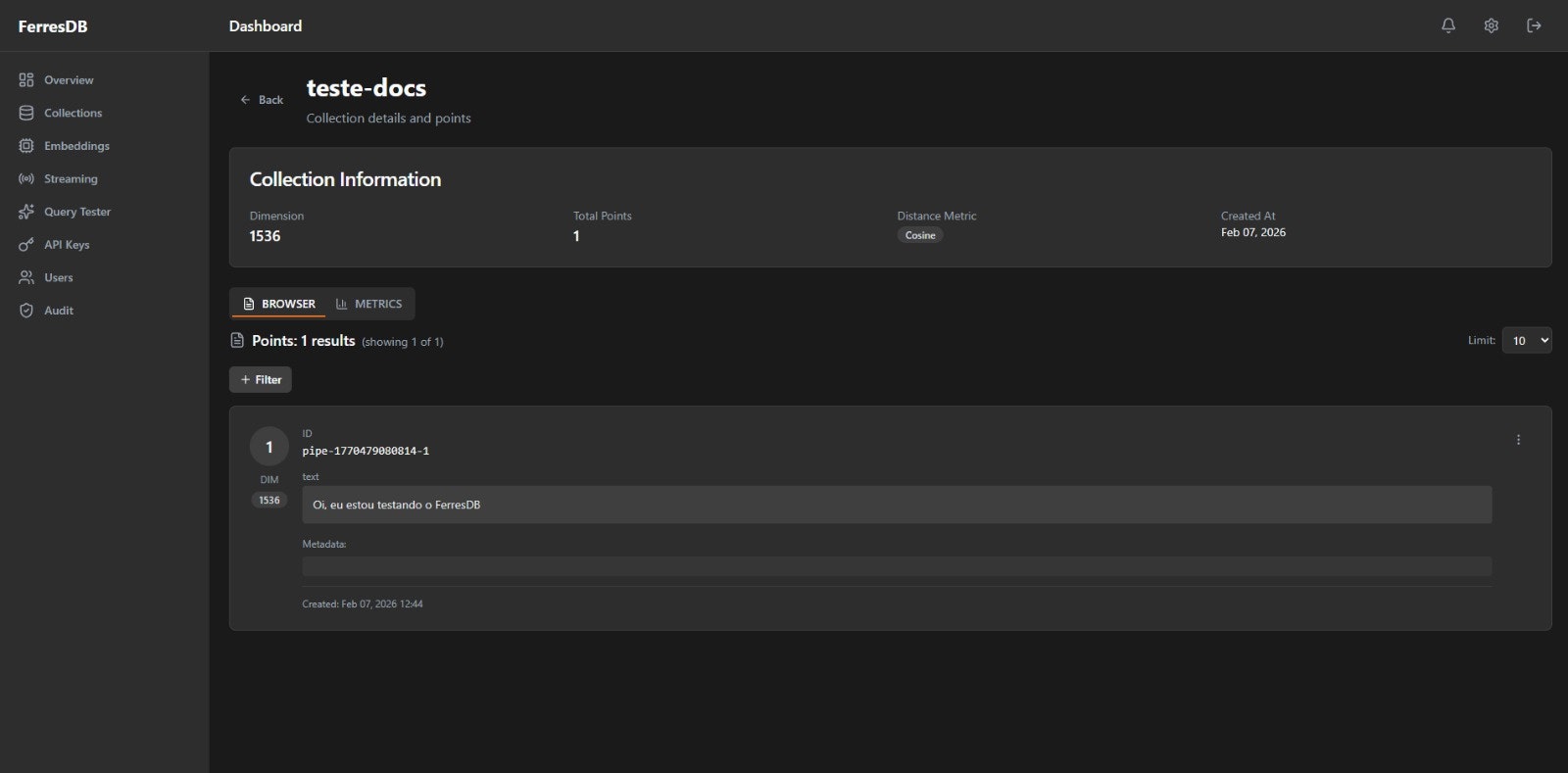Image resolution: width=1568 pixels, height=773 pixels.
Task: Click the Embeddings chip icon
Action: click(26, 146)
